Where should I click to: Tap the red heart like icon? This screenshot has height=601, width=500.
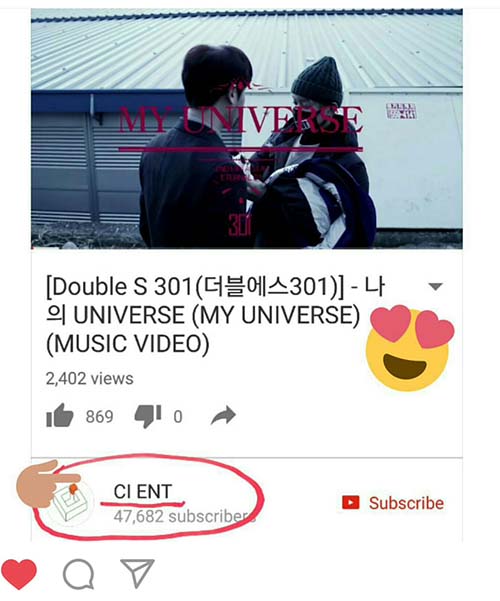coord(19,574)
